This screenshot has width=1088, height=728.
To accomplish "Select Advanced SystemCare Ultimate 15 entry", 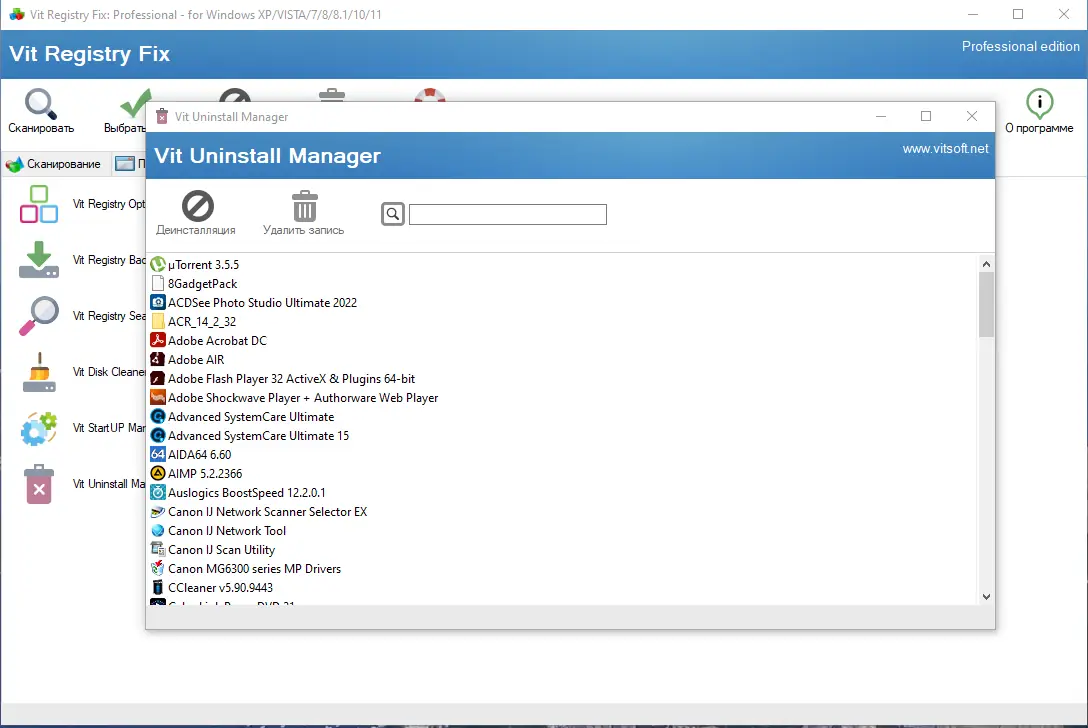I will [x=258, y=436].
